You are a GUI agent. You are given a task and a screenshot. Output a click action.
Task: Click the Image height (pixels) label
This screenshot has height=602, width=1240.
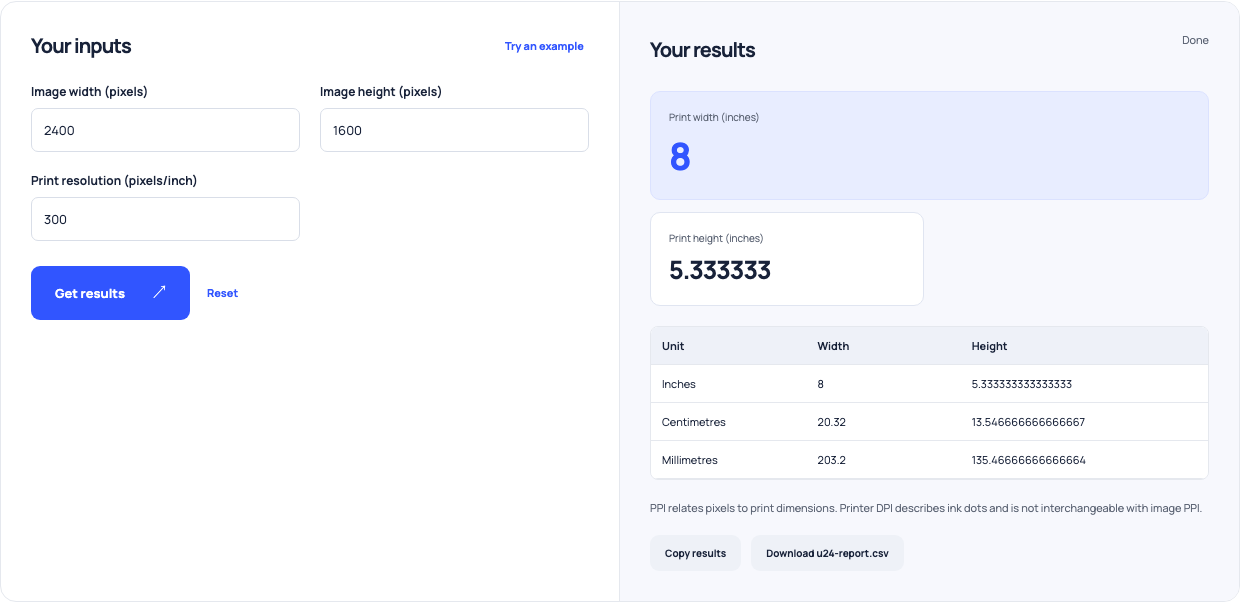381,92
